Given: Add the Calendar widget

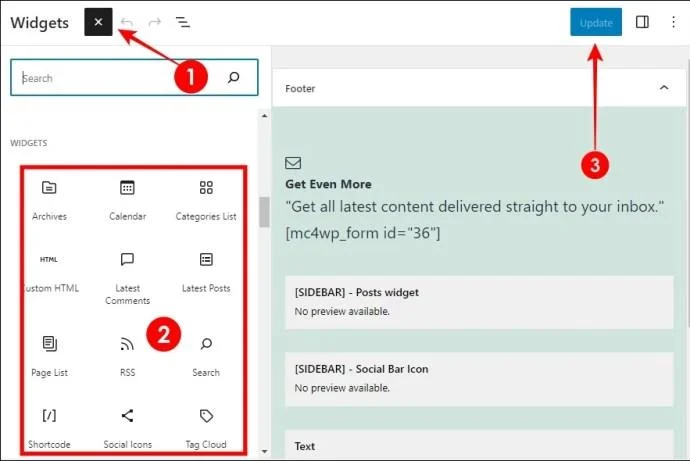Looking at the screenshot, I should pyautogui.click(x=127, y=200).
